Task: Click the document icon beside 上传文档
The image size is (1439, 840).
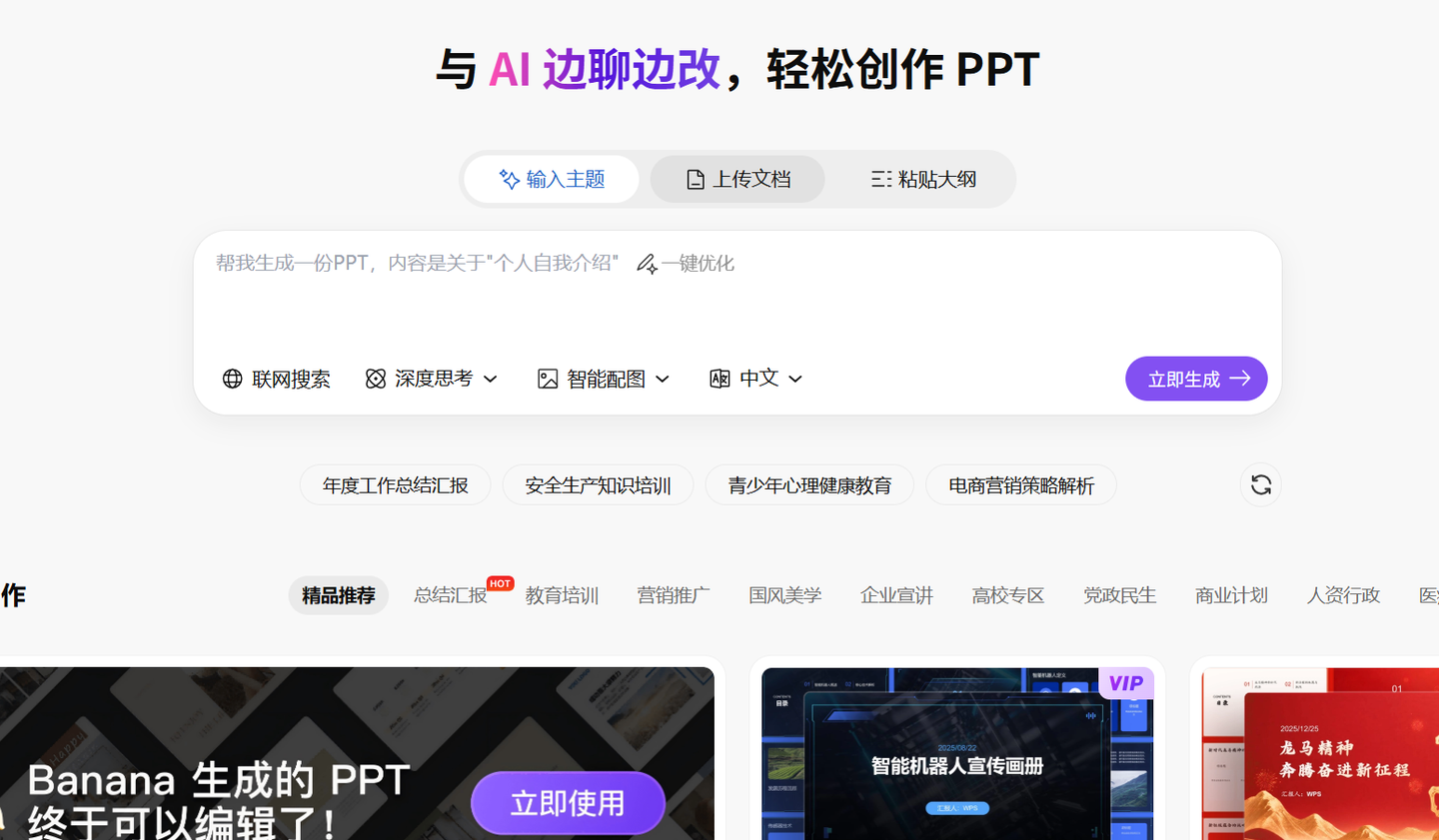Action: click(696, 180)
